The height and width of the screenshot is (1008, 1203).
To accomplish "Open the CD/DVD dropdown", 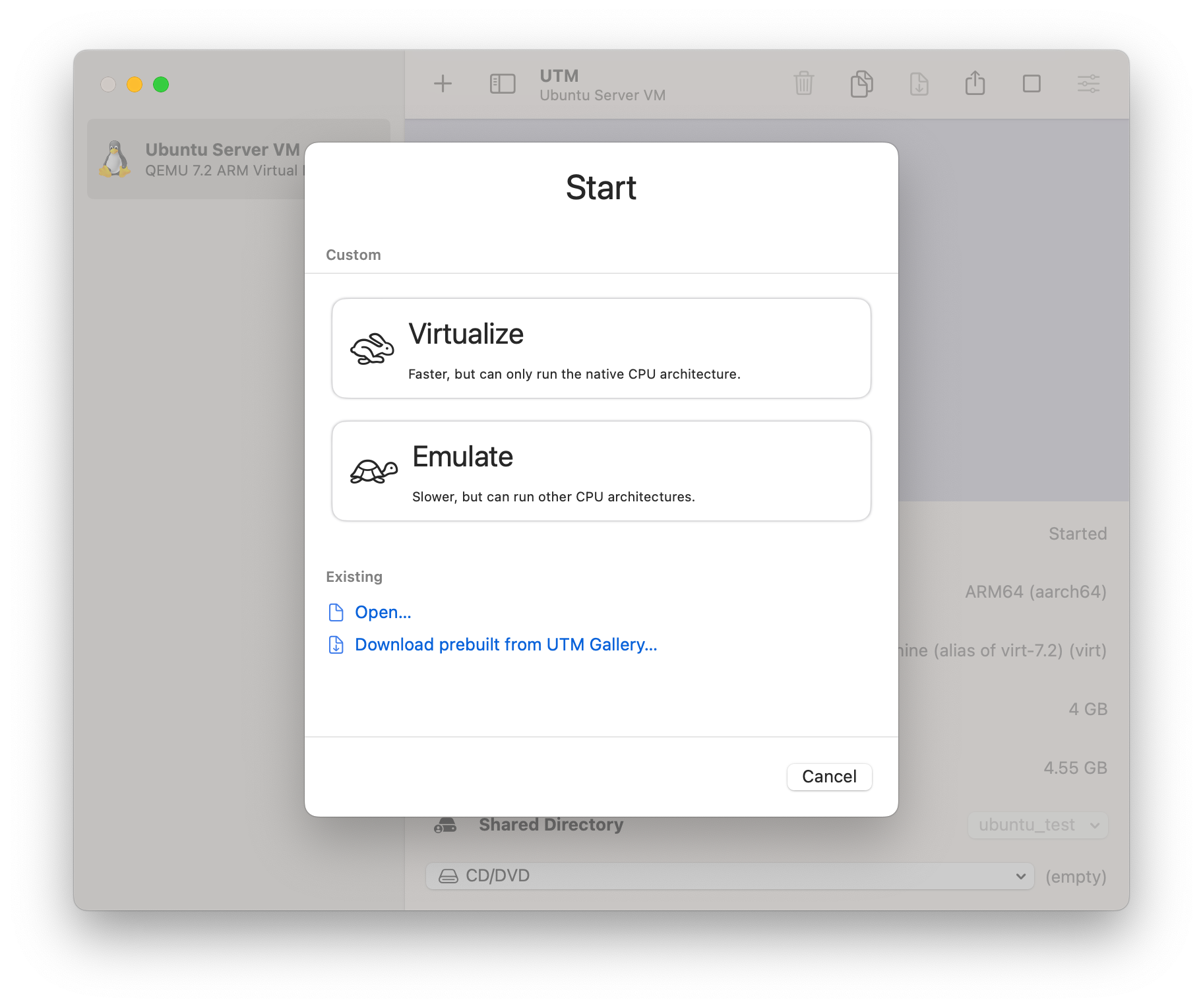I will coord(729,876).
